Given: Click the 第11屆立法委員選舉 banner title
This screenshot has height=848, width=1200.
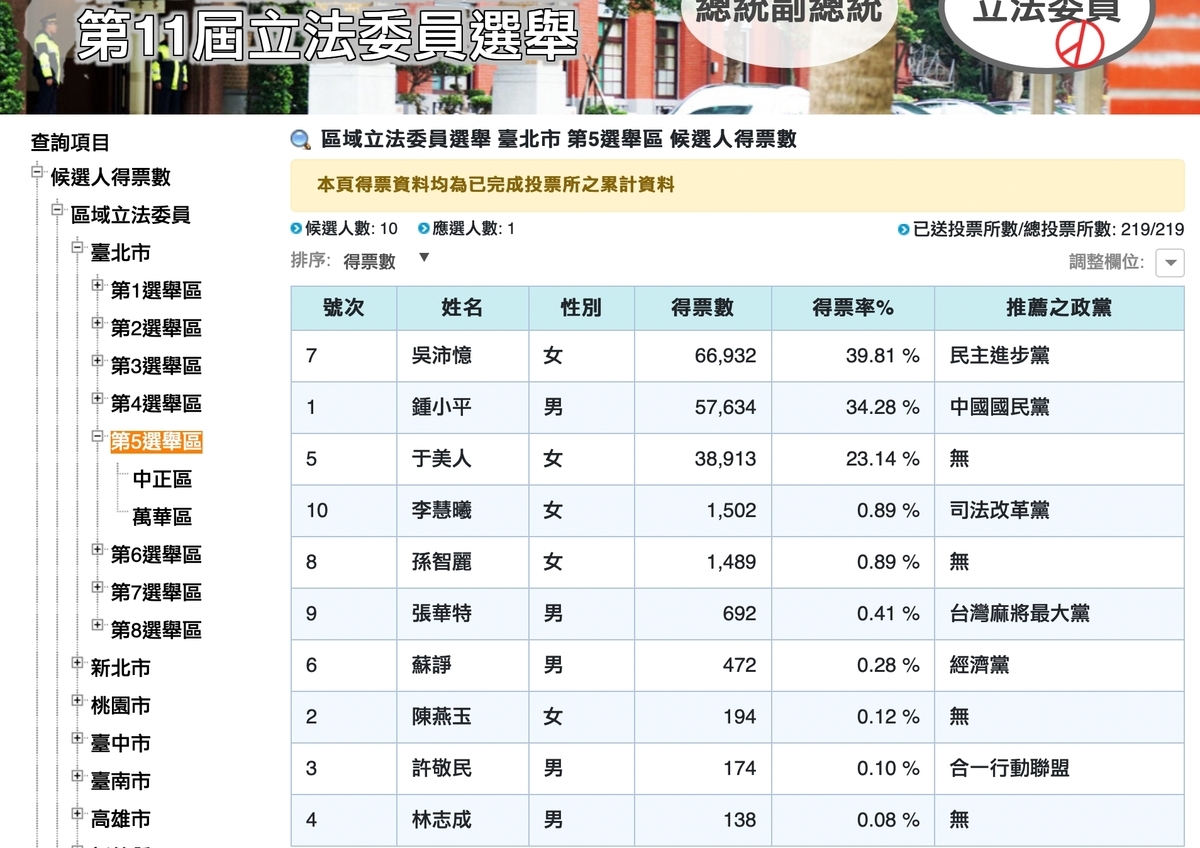Looking at the screenshot, I should pos(328,37).
